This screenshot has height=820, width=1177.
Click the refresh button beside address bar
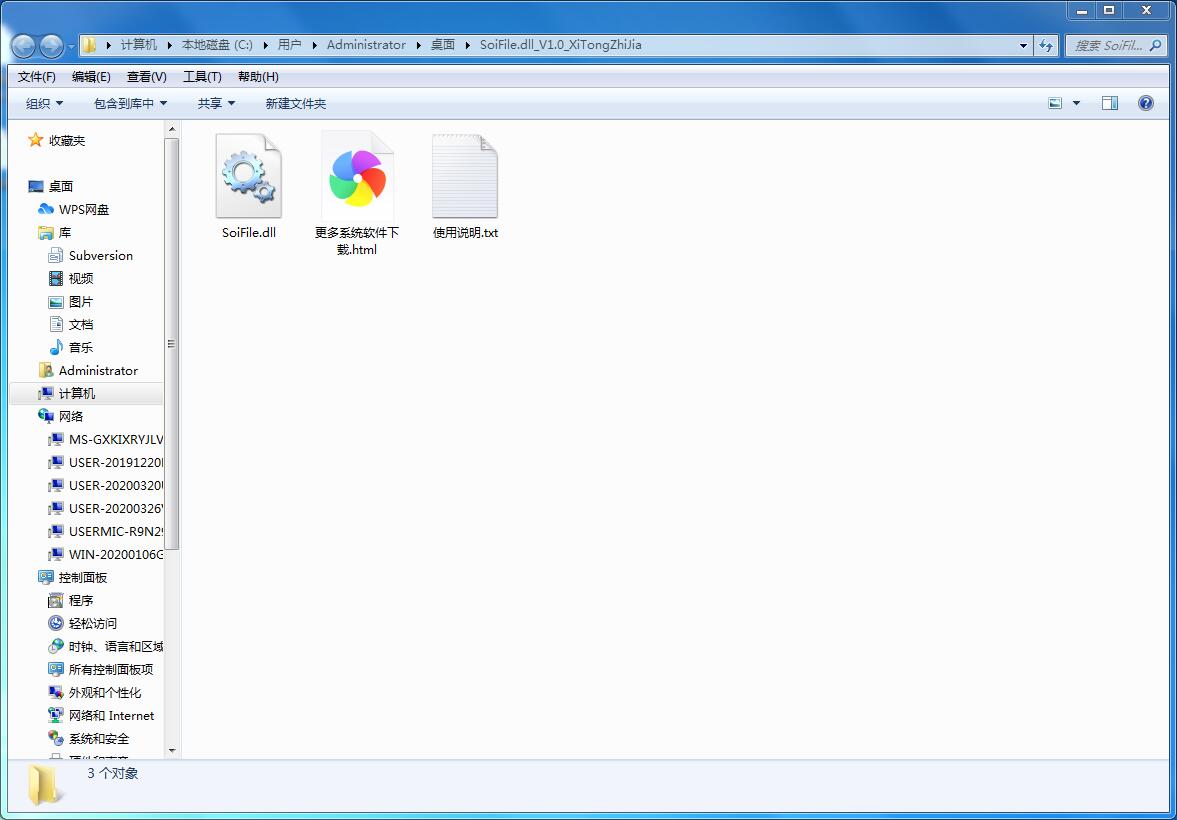pyautogui.click(x=1046, y=45)
